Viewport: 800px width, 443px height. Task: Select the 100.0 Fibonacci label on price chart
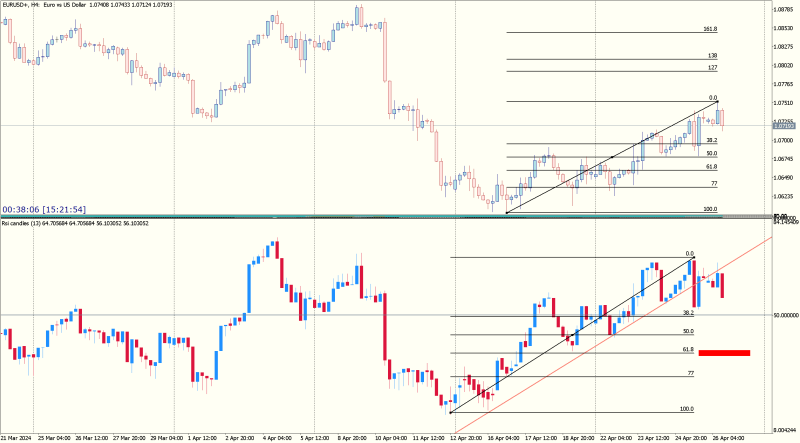coord(710,209)
